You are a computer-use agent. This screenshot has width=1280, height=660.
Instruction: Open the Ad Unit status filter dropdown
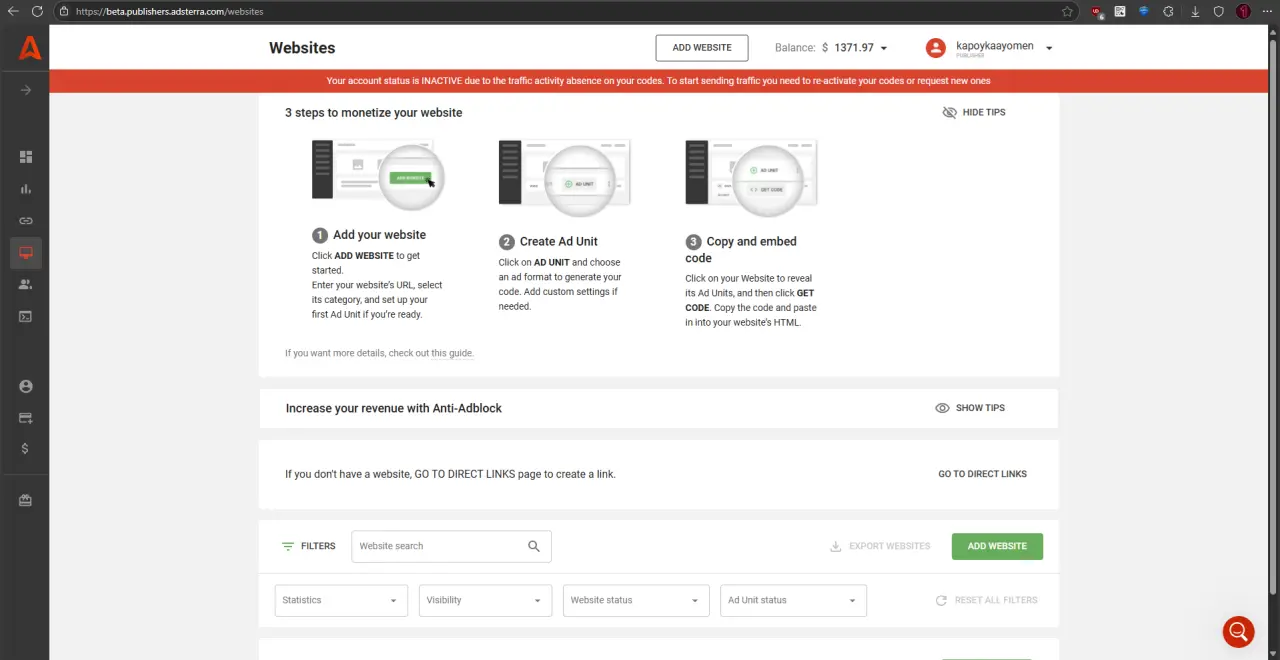[793, 600]
